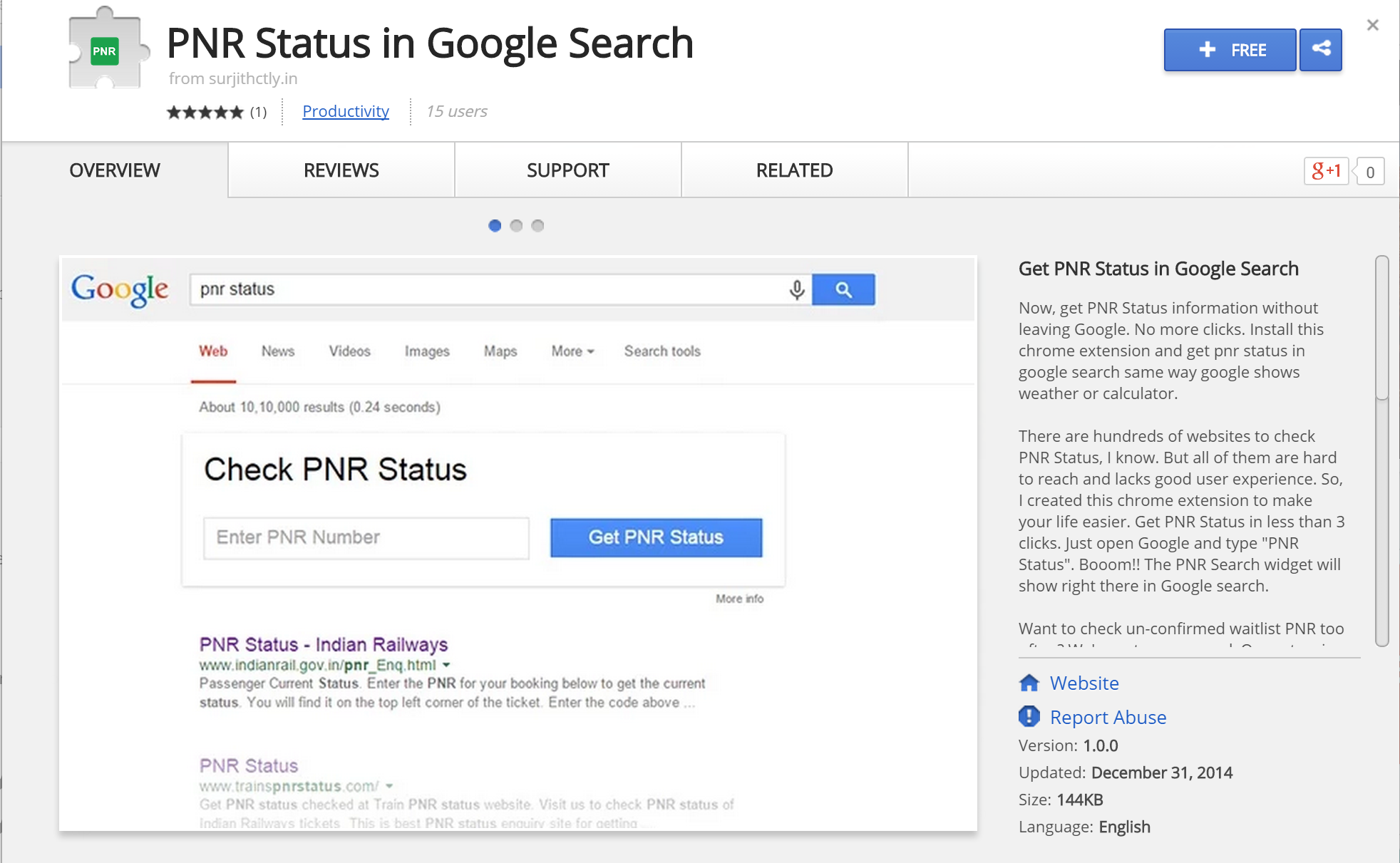Expand the More dropdown in search tabs

click(x=572, y=351)
